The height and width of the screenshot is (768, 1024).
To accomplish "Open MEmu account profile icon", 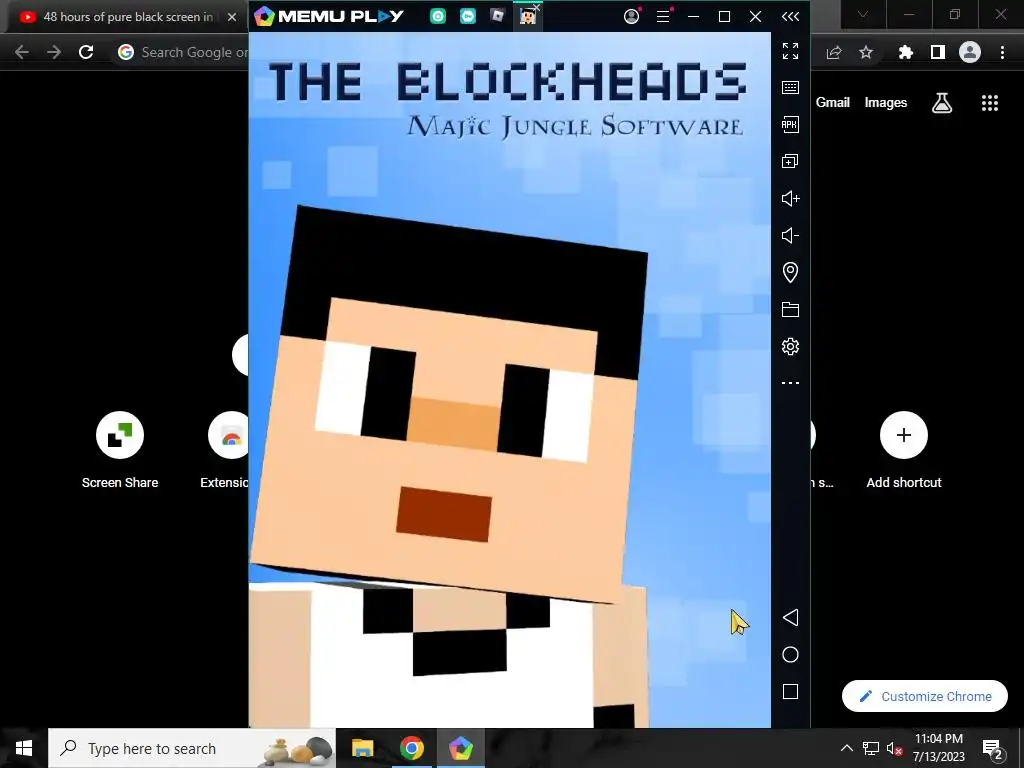I will [x=632, y=16].
